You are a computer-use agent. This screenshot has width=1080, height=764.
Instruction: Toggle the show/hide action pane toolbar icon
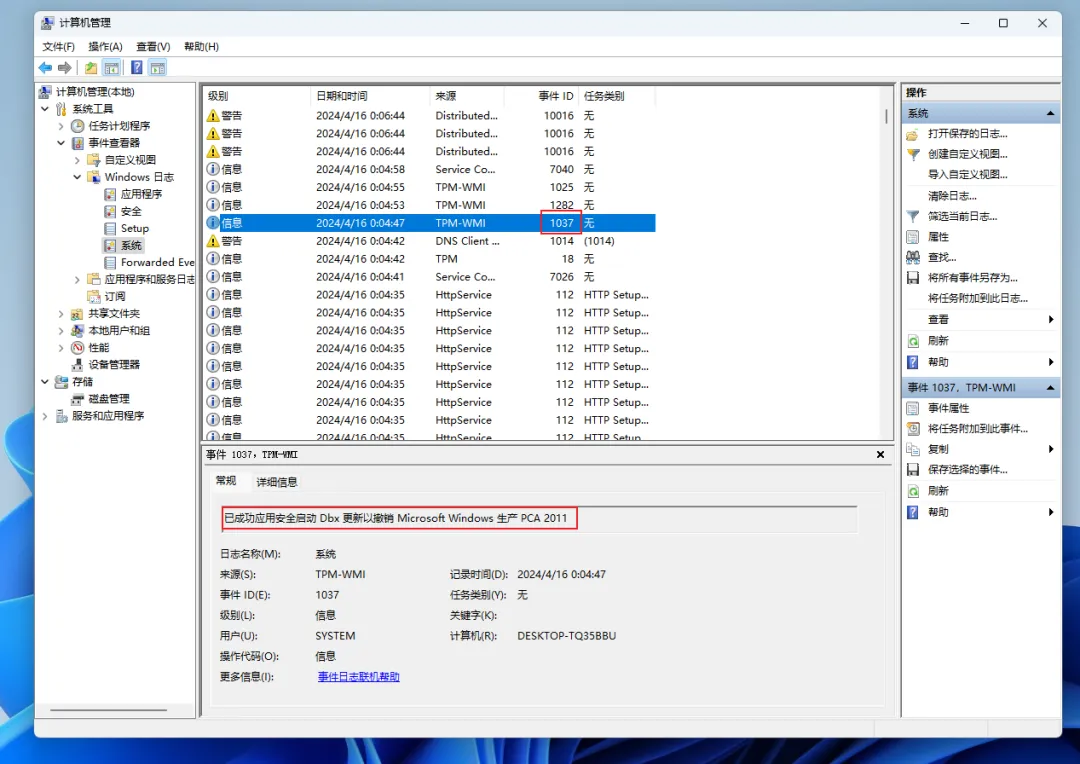[x=158, y=68]
